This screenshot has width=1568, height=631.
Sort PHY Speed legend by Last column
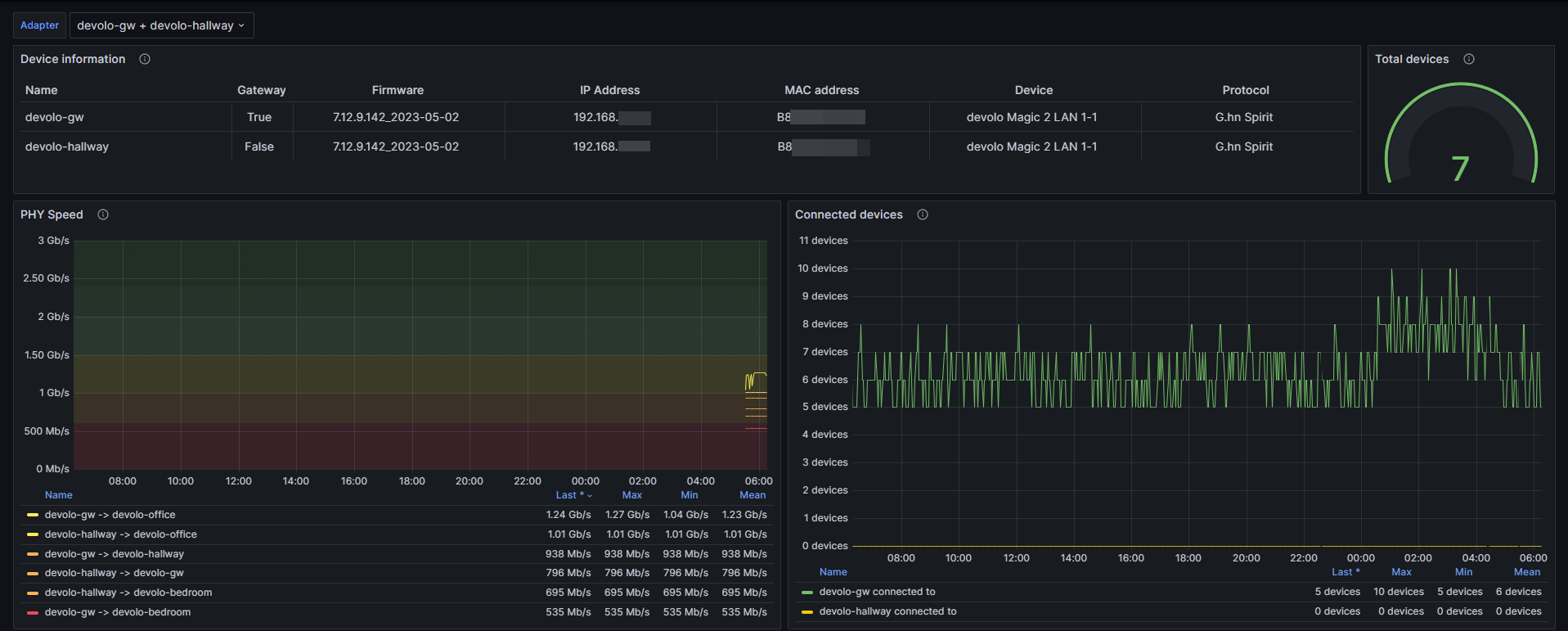coord(569,495)
